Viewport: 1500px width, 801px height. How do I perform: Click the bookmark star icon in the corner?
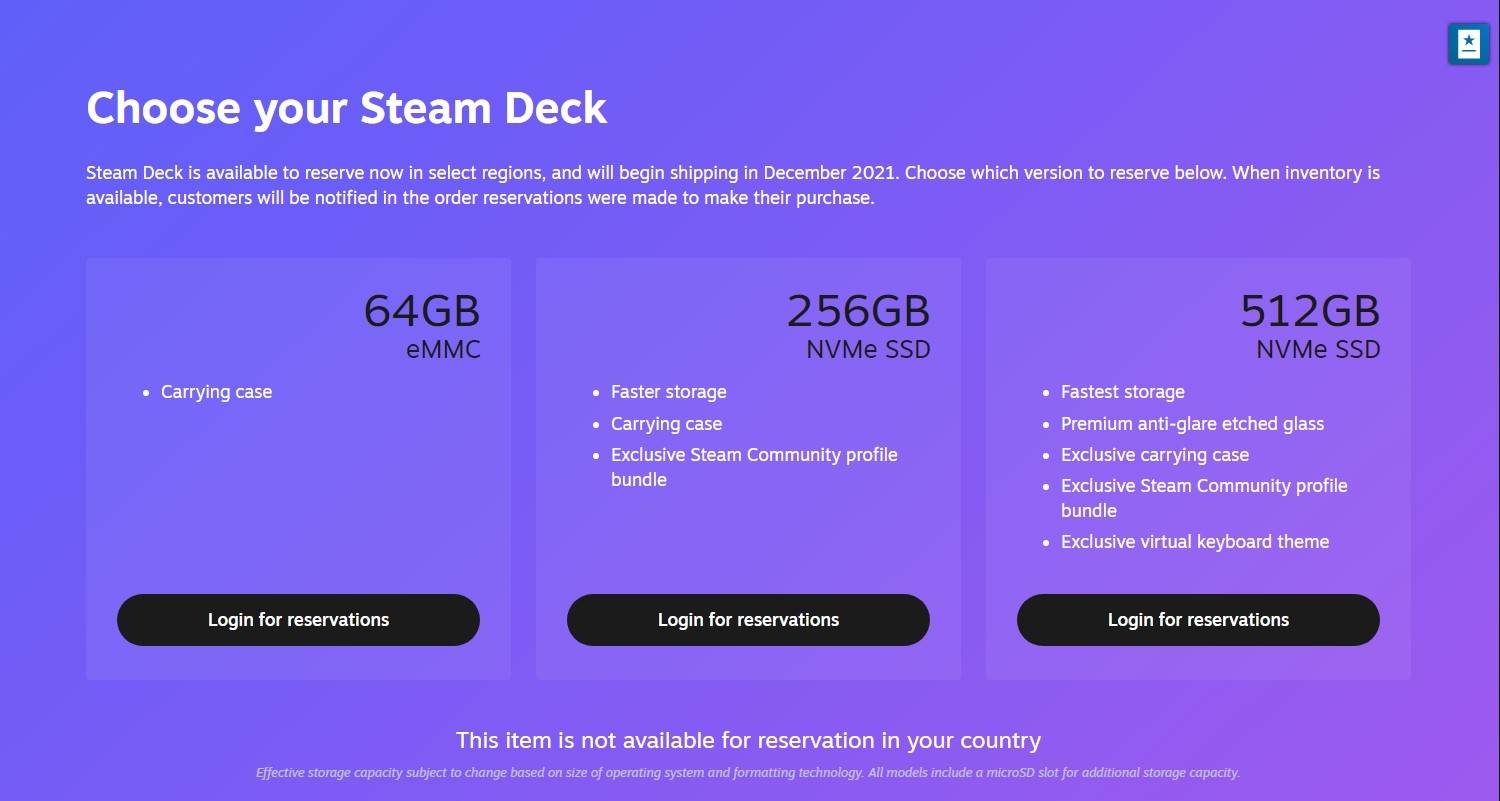pos(1468,44)
